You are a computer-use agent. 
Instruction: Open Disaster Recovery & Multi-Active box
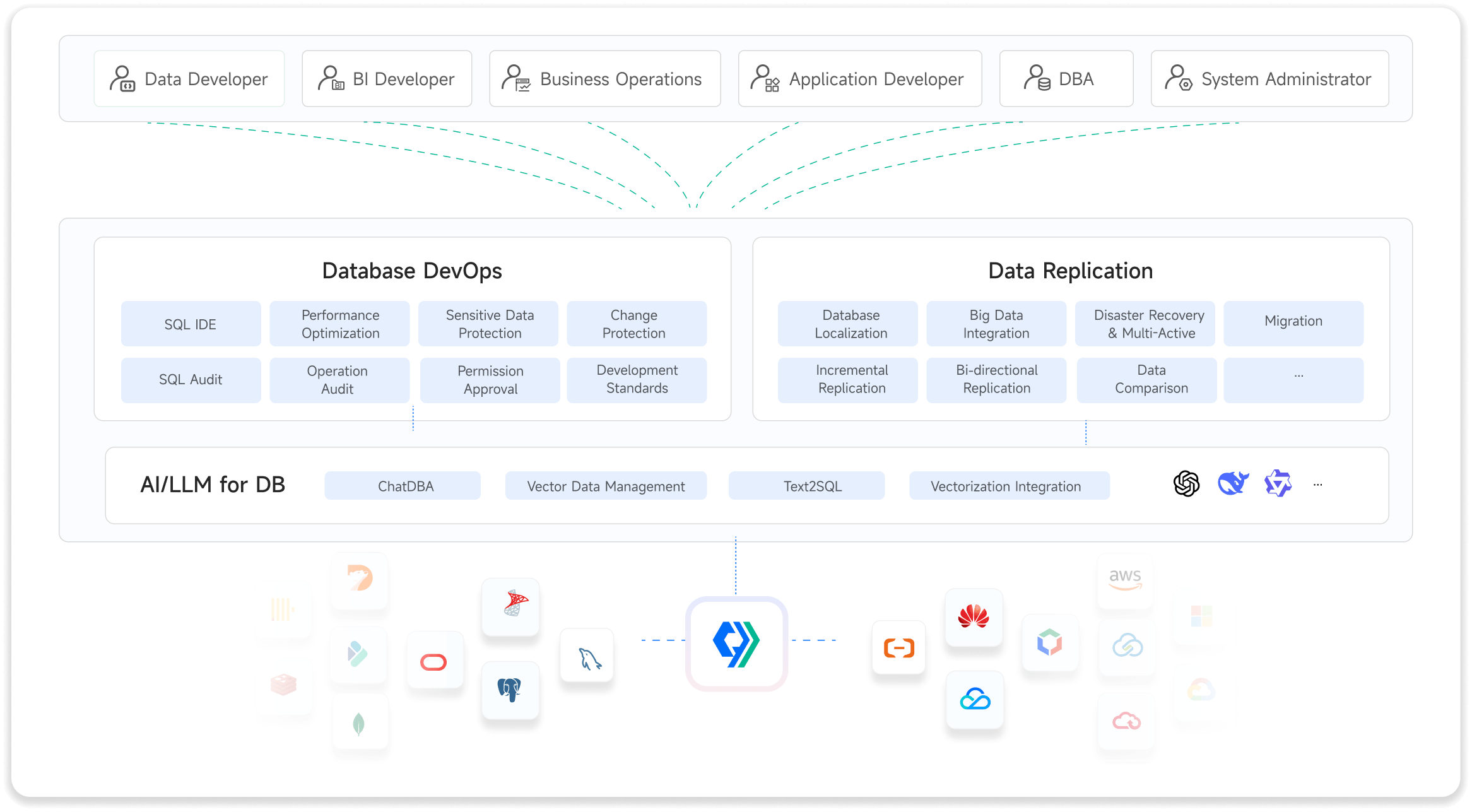tap(1145, 324)
